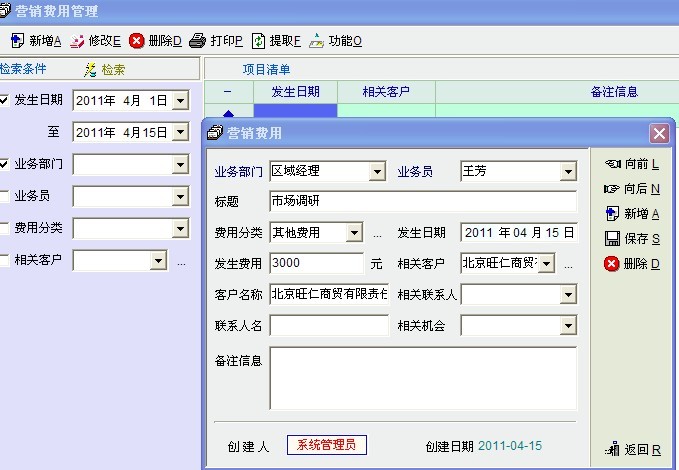Tick the 费用分类 filter checkbox
This screenshot has height=470, width=679.
pos(5,228)
